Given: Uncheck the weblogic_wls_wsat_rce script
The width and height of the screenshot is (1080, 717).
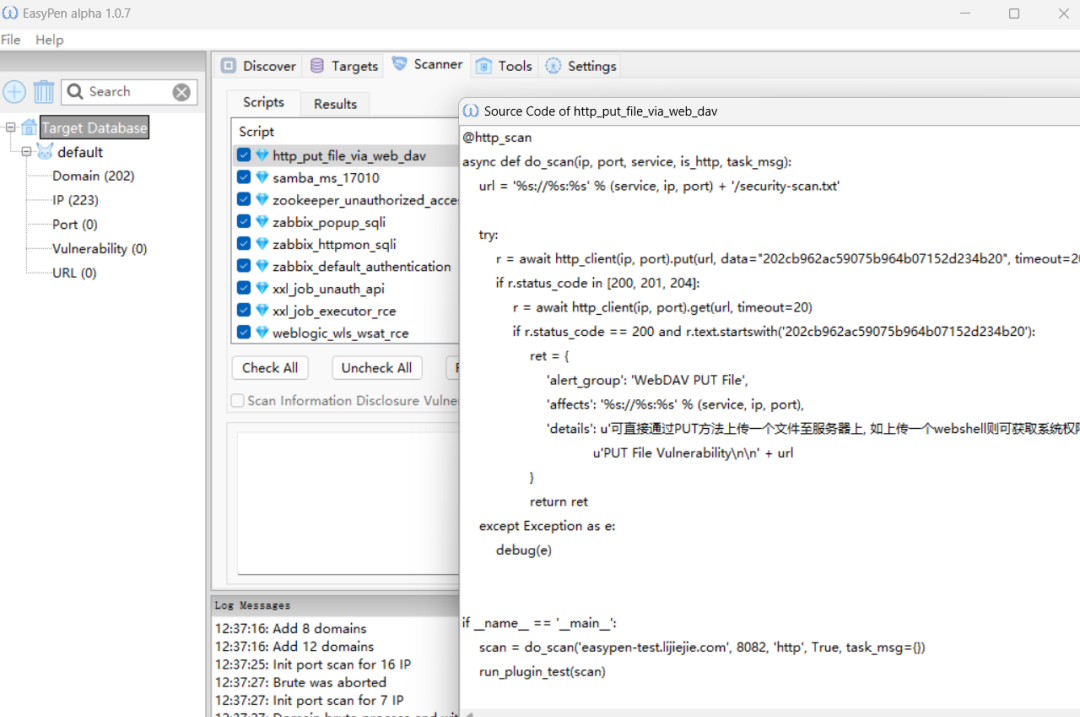Looking at the screenshot, I should click(244, 332).
